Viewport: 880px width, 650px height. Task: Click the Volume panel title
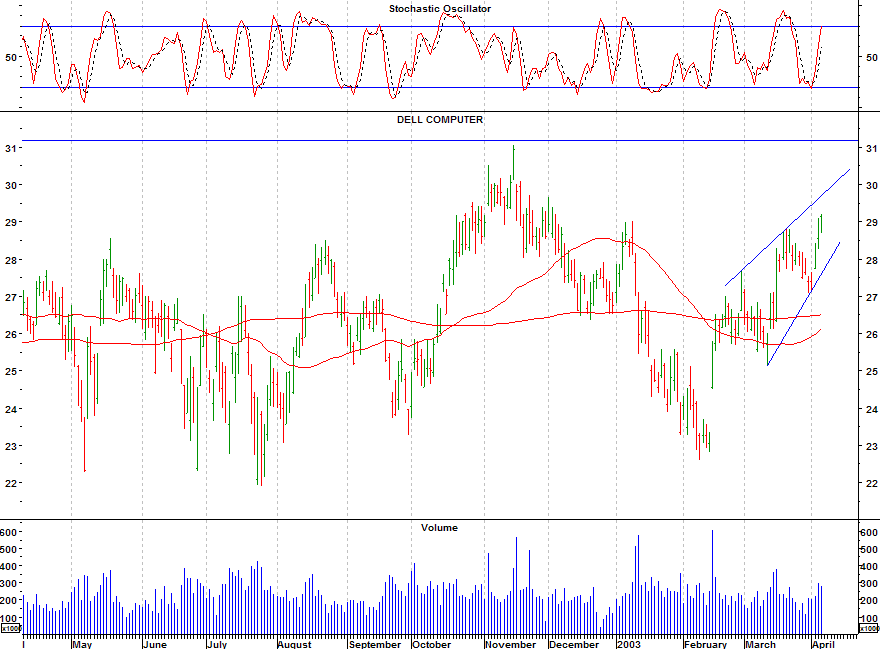point(439,528)
